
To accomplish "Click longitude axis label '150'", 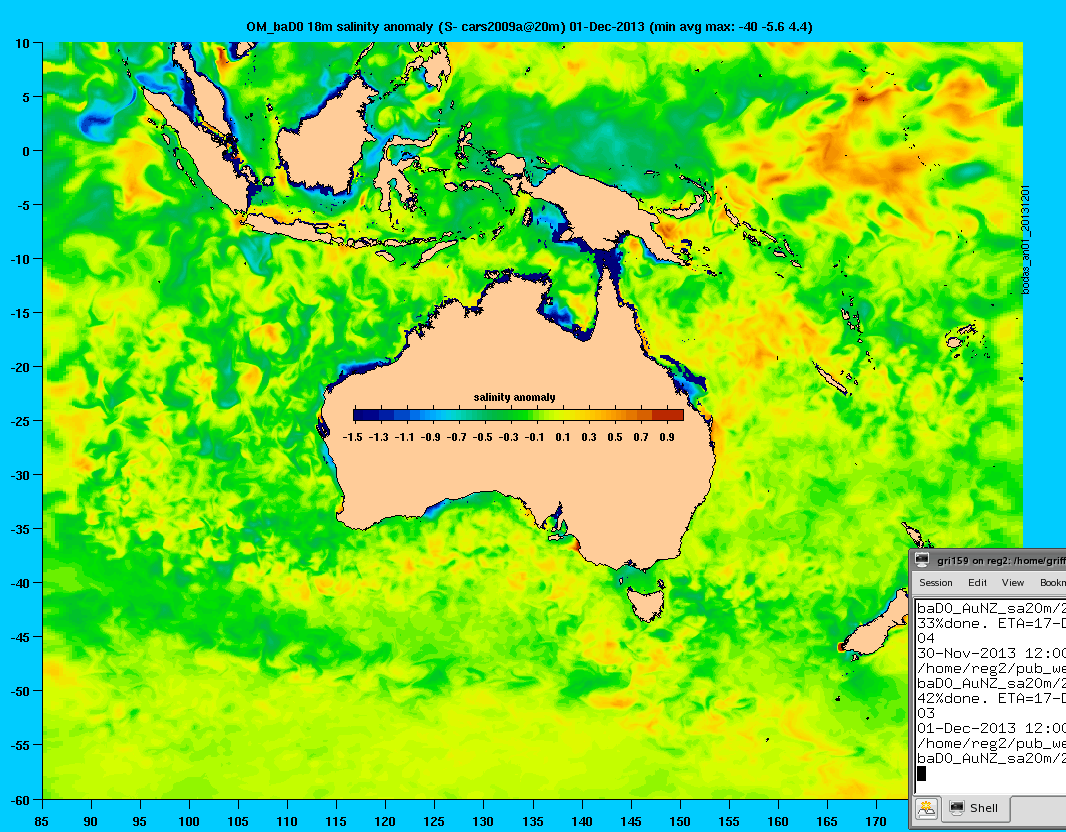I will pyautogui.click(x=680, y=821).
